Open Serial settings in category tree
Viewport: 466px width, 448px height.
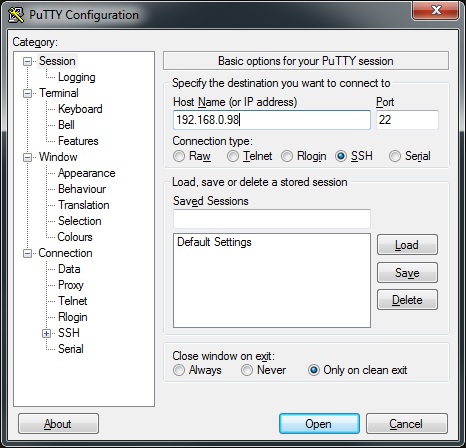click(x=71, y=349)
